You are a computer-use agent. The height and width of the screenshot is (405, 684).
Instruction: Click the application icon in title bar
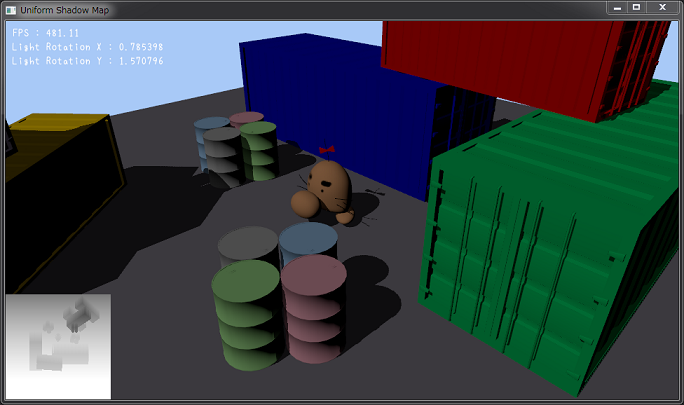pos(11,8)
